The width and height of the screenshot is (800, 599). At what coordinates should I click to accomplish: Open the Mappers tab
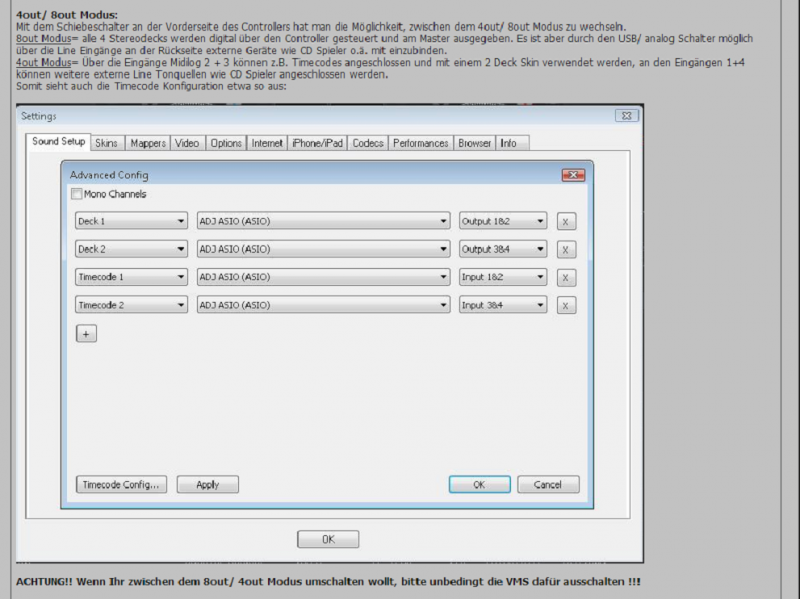[x=148, y=143]
